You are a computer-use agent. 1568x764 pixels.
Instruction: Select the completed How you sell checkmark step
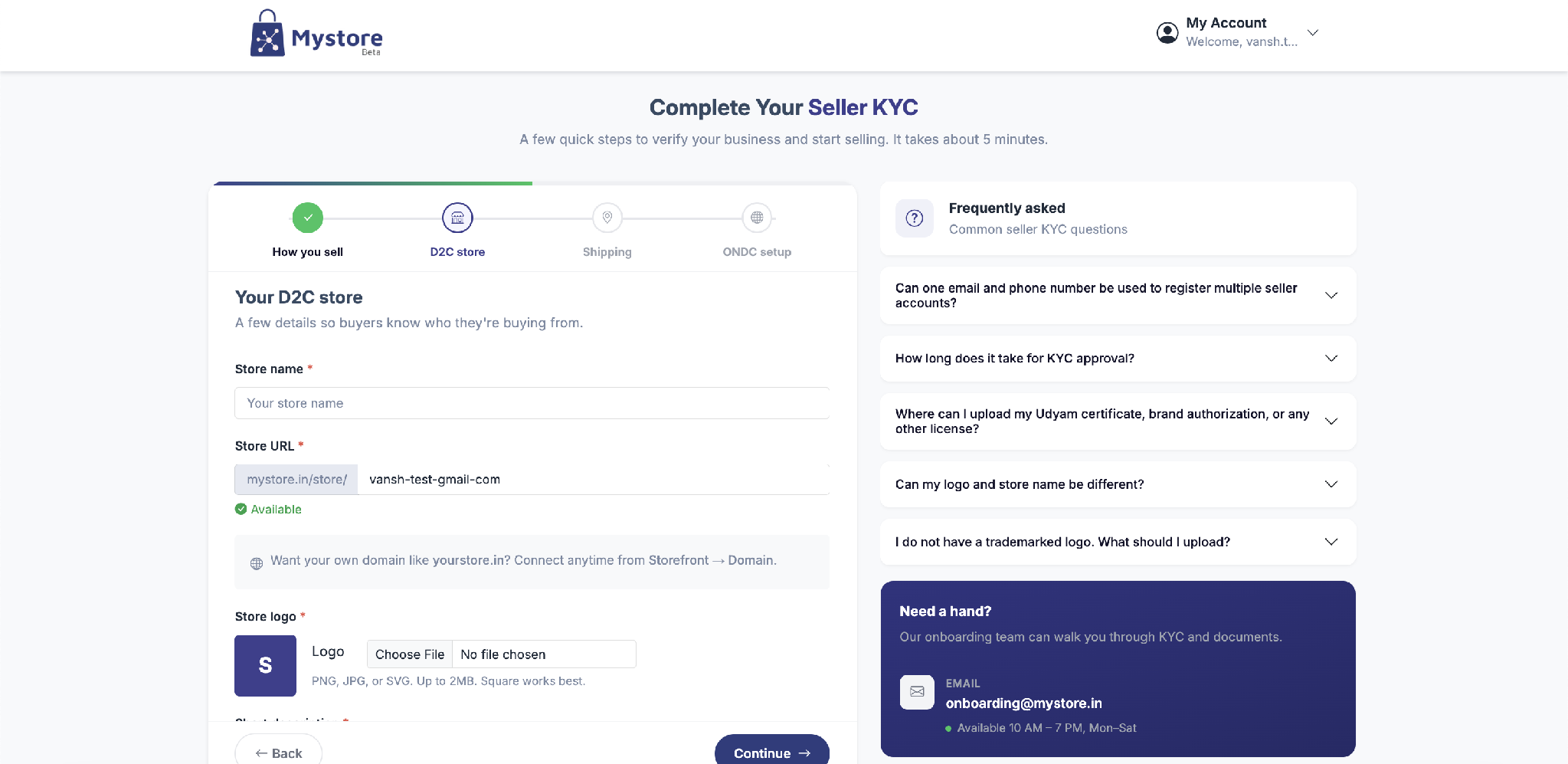tap(307, 218)
